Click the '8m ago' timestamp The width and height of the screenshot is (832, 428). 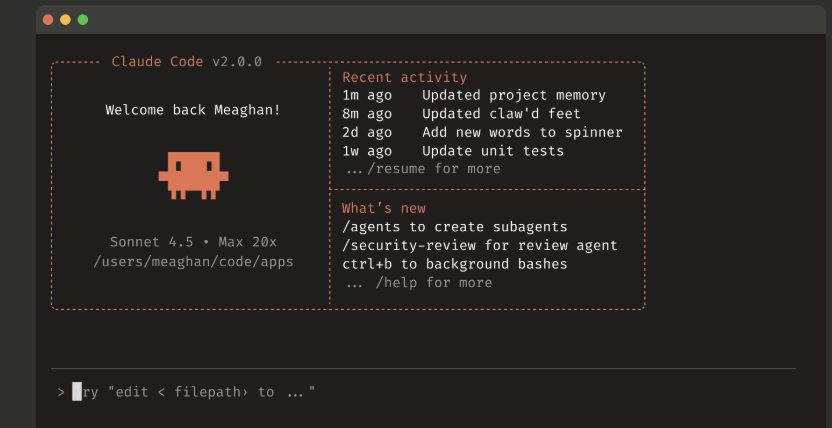367,114
